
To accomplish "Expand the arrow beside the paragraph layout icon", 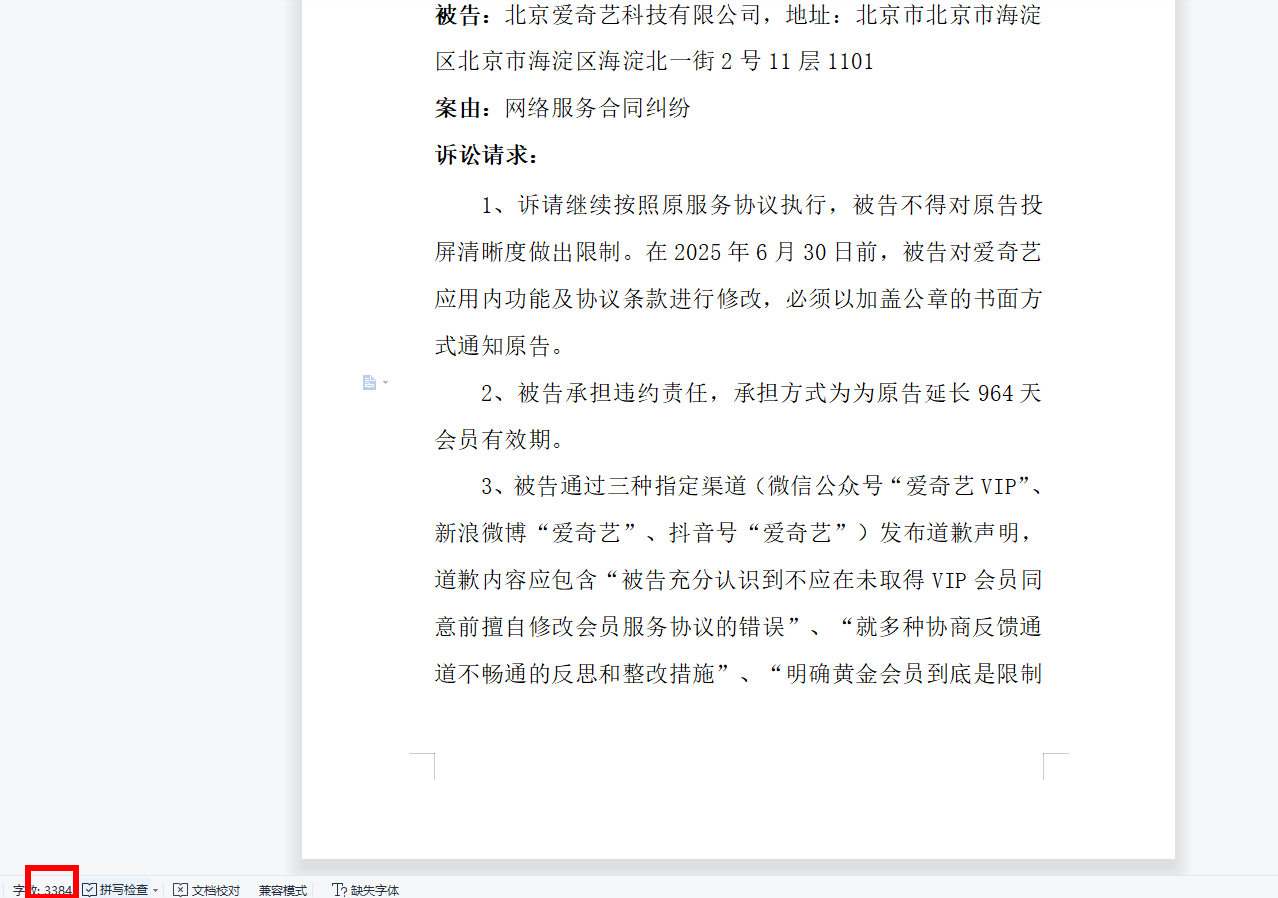I will (385, 382).
